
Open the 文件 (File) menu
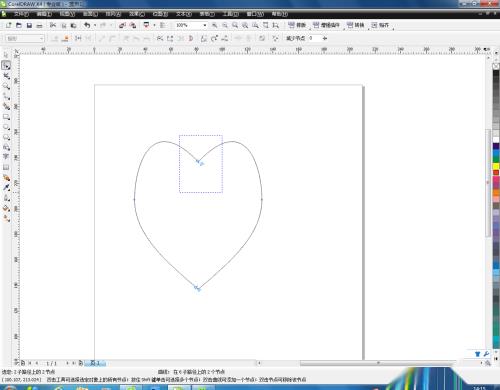pos(21,14)
